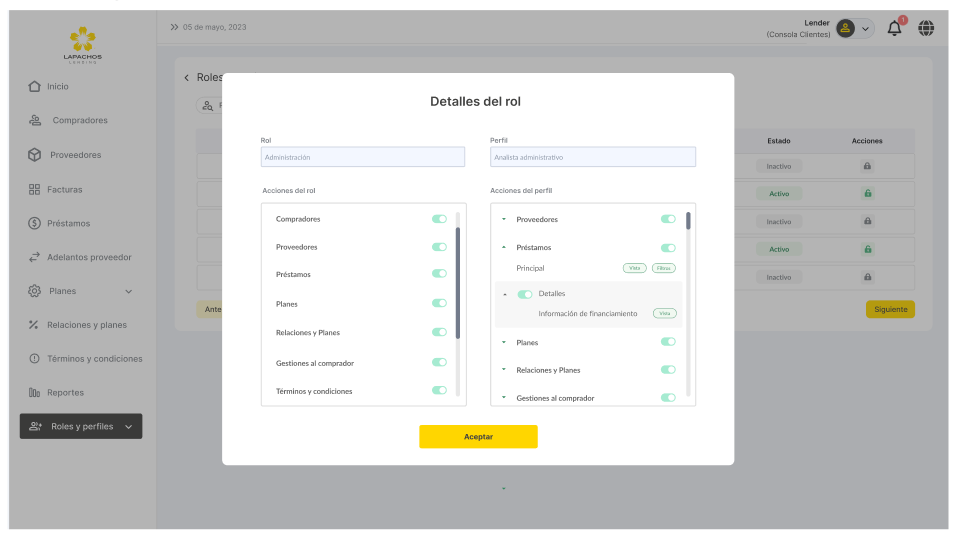Toggle Compradores switch in role actions
The height and width of the screenshot is (539, 954).
click(439, 218)
